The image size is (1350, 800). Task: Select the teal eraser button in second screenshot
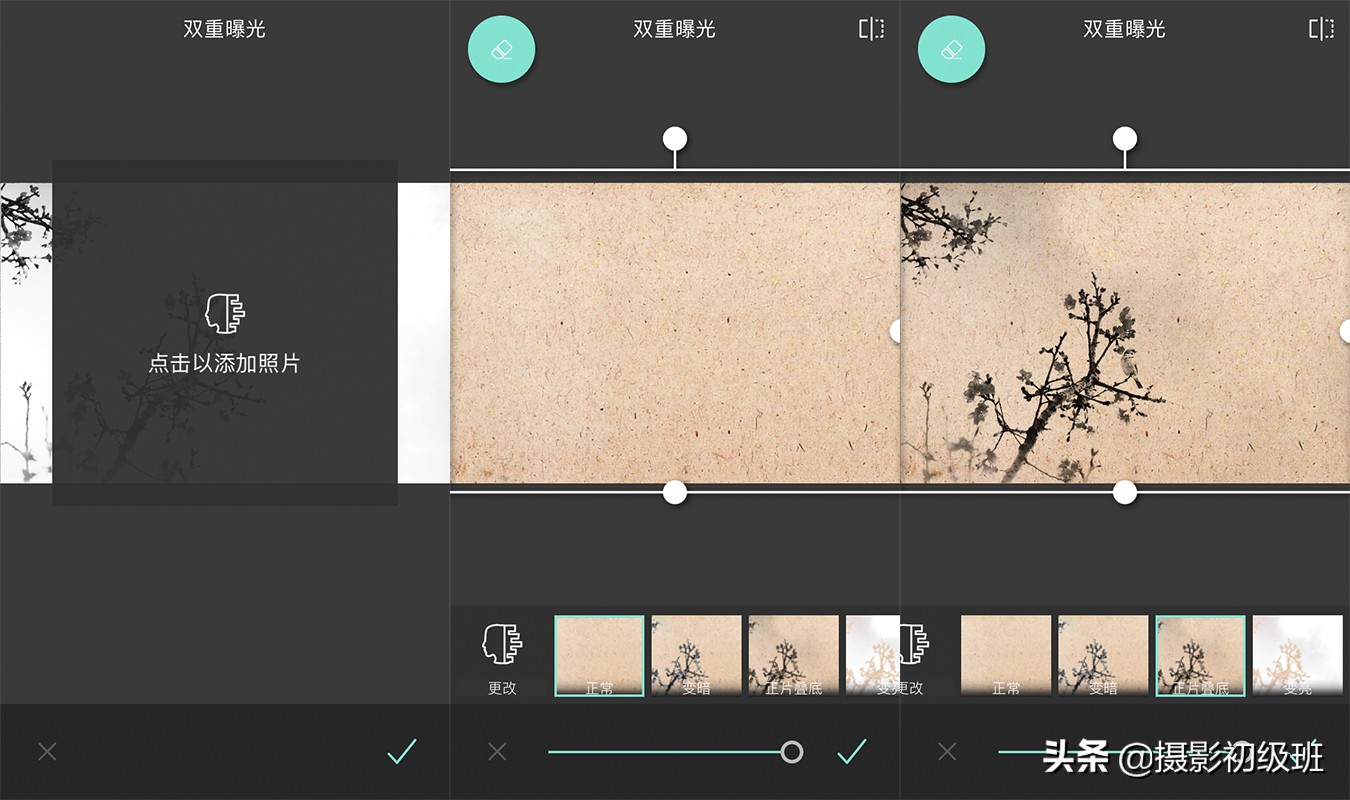coord(502,49)
